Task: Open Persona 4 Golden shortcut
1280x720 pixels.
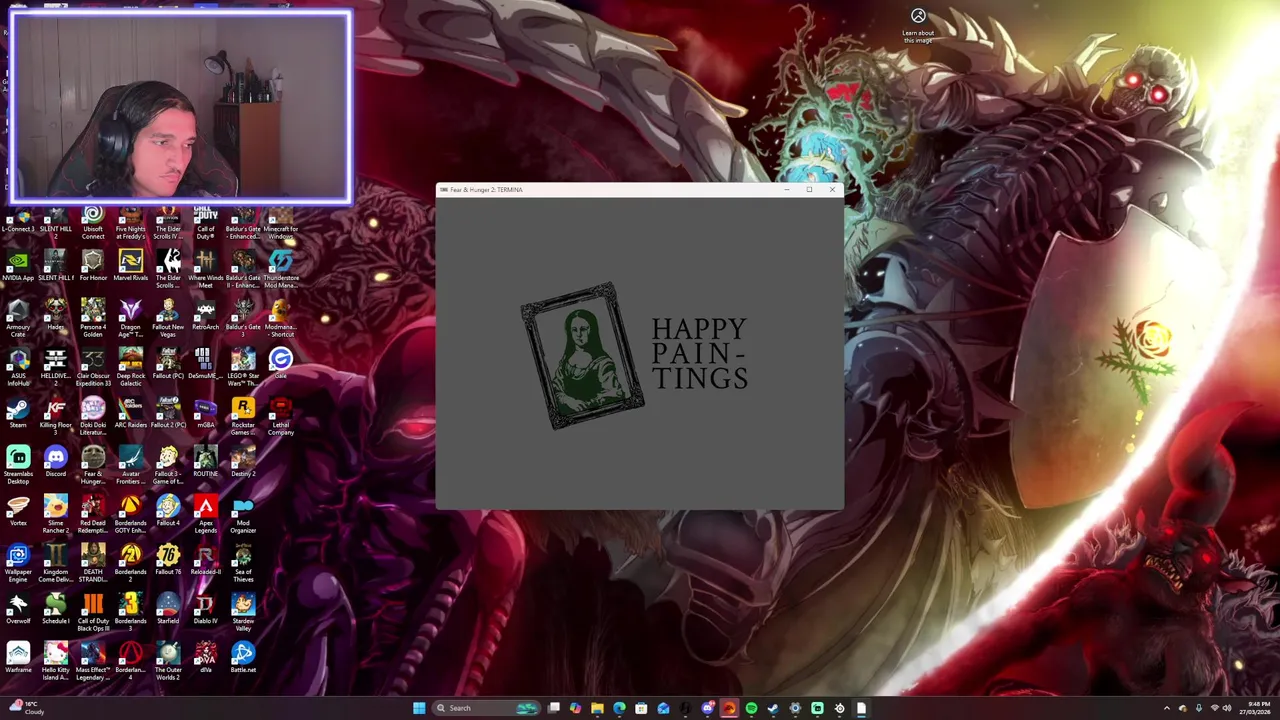Action: pyautogui.click(x=93, y=316)
